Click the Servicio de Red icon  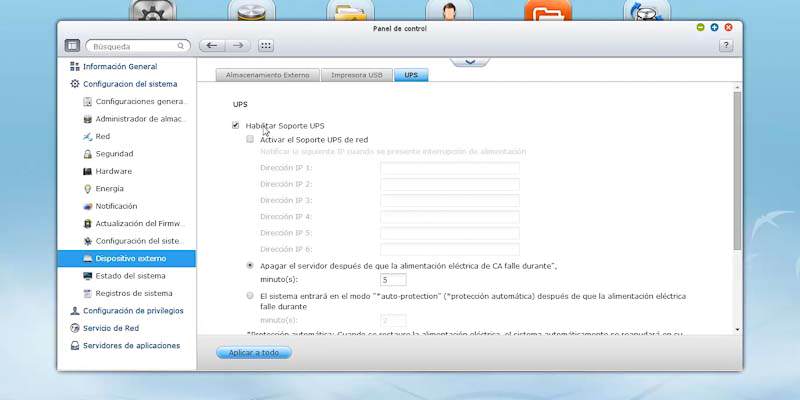pos(75,328)
